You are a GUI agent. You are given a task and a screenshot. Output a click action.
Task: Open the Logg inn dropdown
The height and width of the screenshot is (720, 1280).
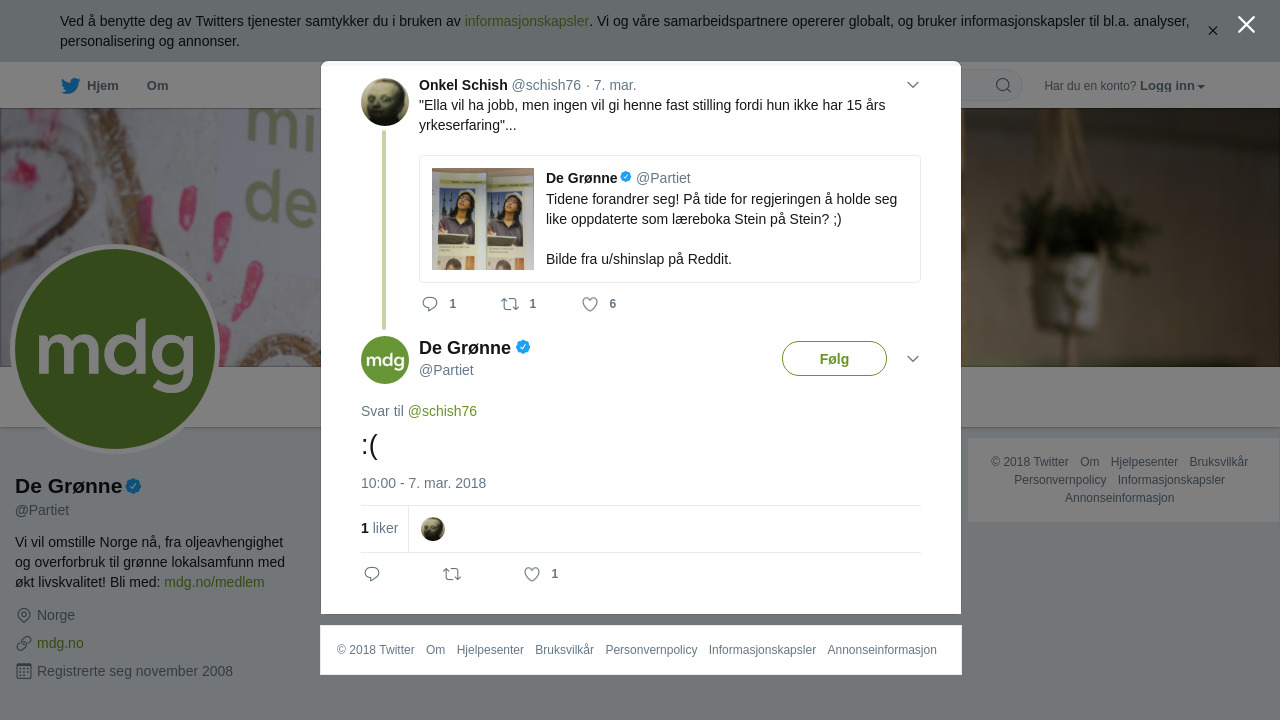click(1172, 86)
